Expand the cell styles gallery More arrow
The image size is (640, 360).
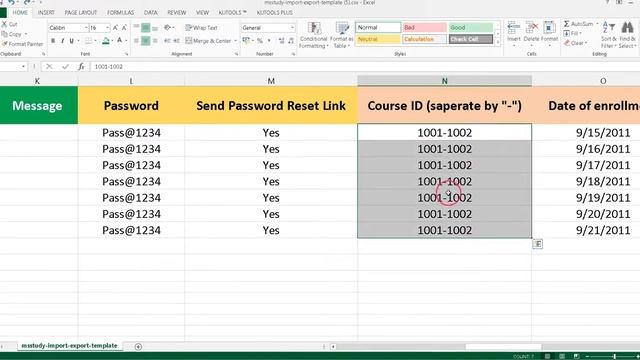[x=498, y=42]
